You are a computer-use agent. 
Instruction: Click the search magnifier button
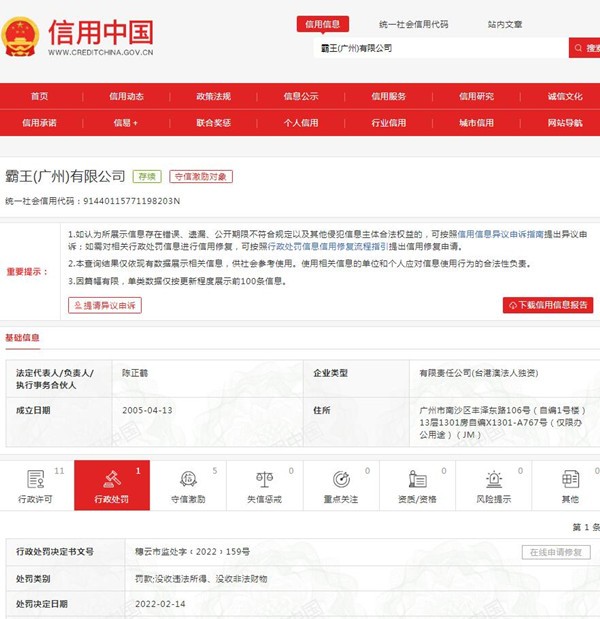[584, 48]
